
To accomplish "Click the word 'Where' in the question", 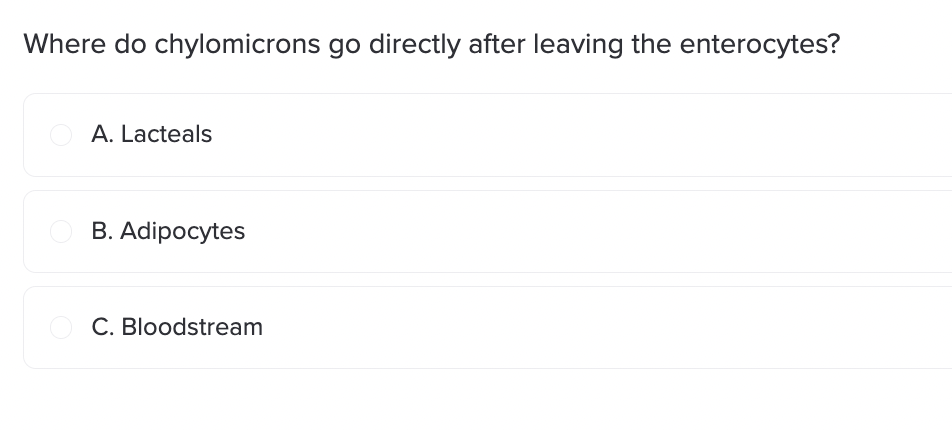I will click(x=64, y=44).
